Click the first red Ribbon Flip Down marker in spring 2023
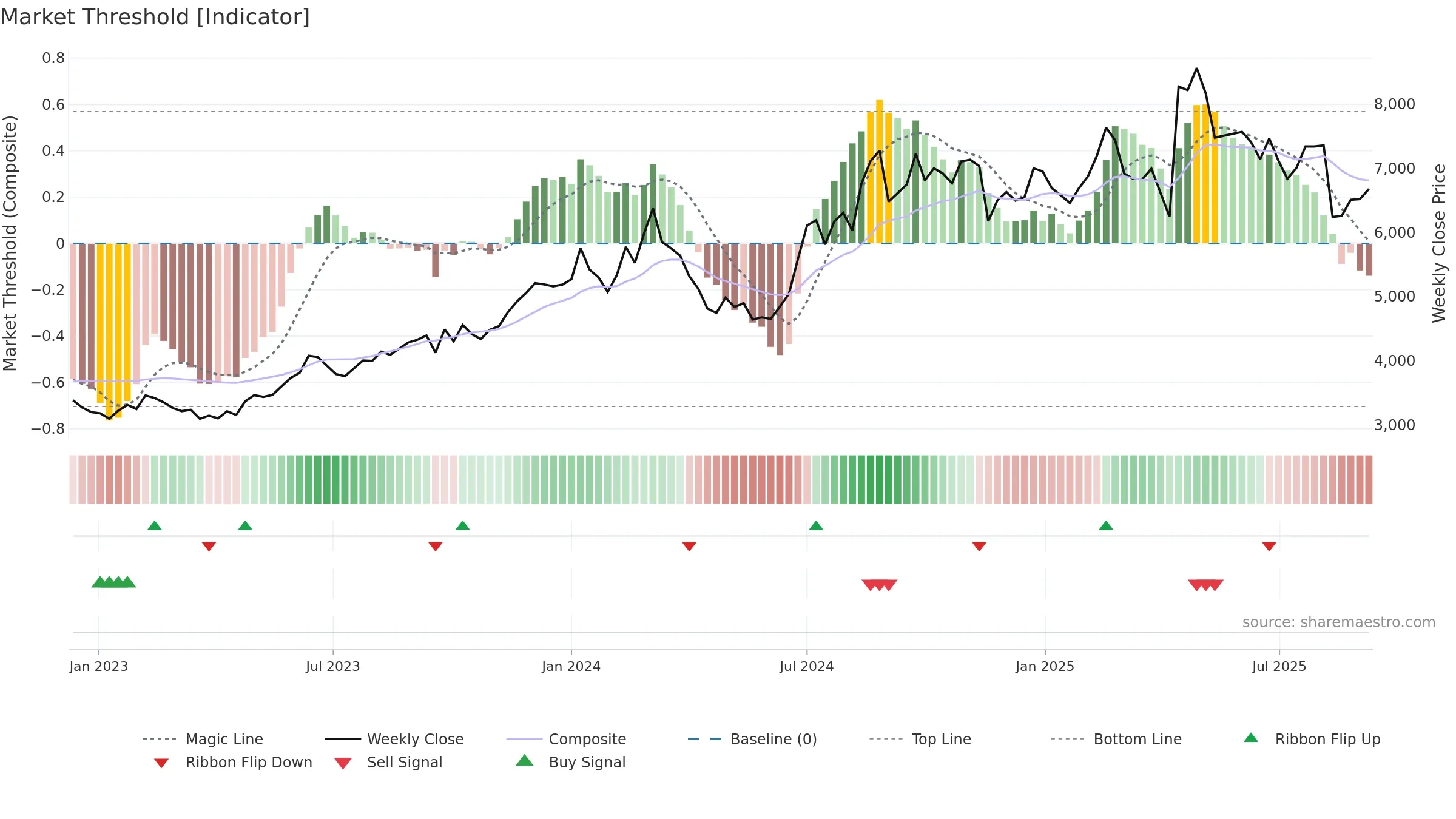This screenshot has width=1456, height=819. tap(209, 547)
